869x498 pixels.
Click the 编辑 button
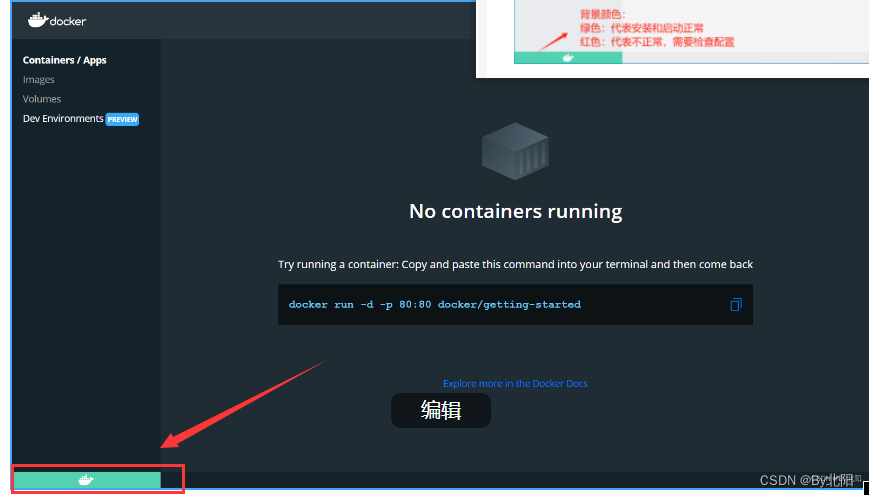441,410
